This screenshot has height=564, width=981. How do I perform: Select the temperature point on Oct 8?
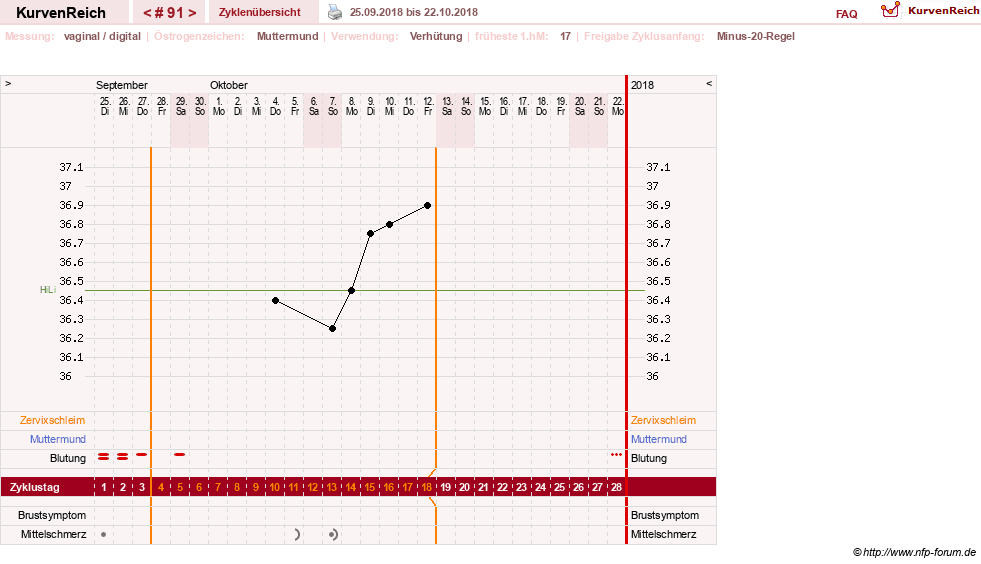[x=352, y=290]
